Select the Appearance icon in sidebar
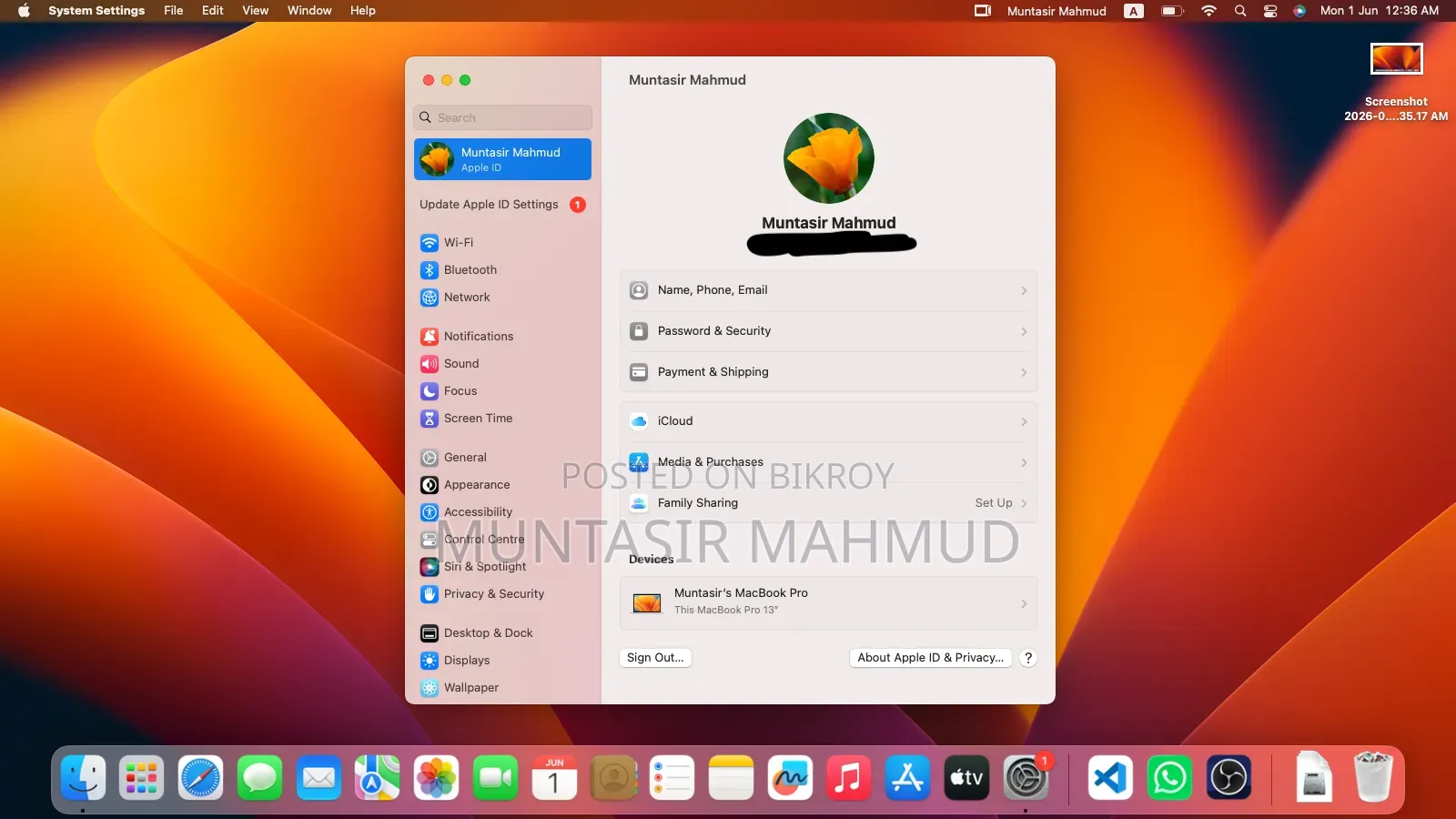1456x819 pixels. (430, 485)
